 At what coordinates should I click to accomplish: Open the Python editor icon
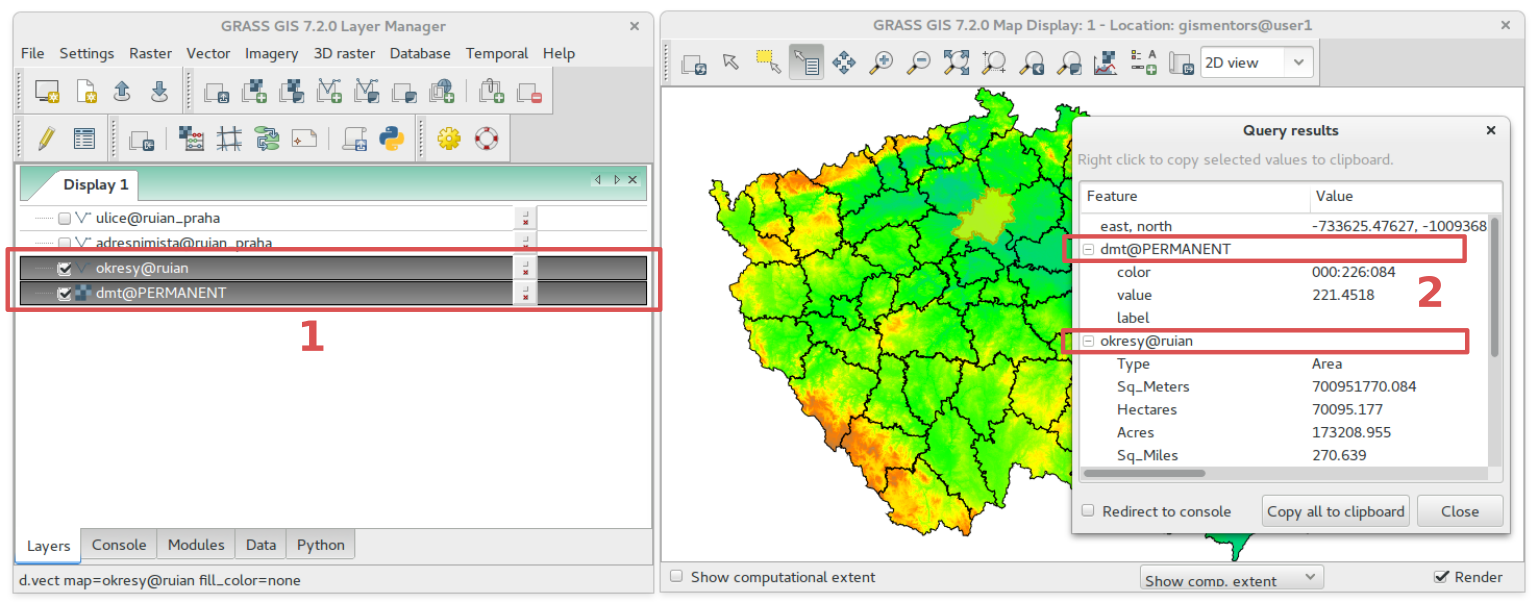click(x=392, y=138)
